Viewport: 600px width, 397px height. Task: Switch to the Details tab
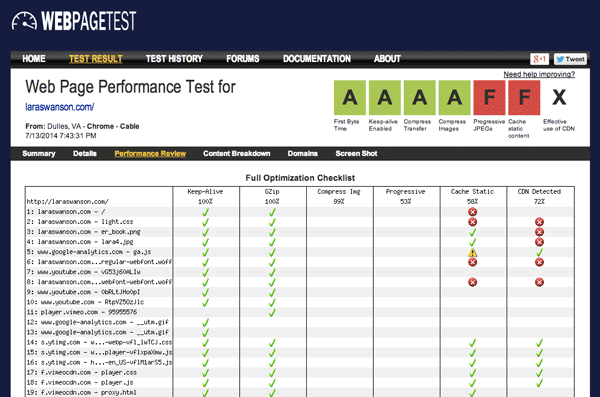pos(85,154)
